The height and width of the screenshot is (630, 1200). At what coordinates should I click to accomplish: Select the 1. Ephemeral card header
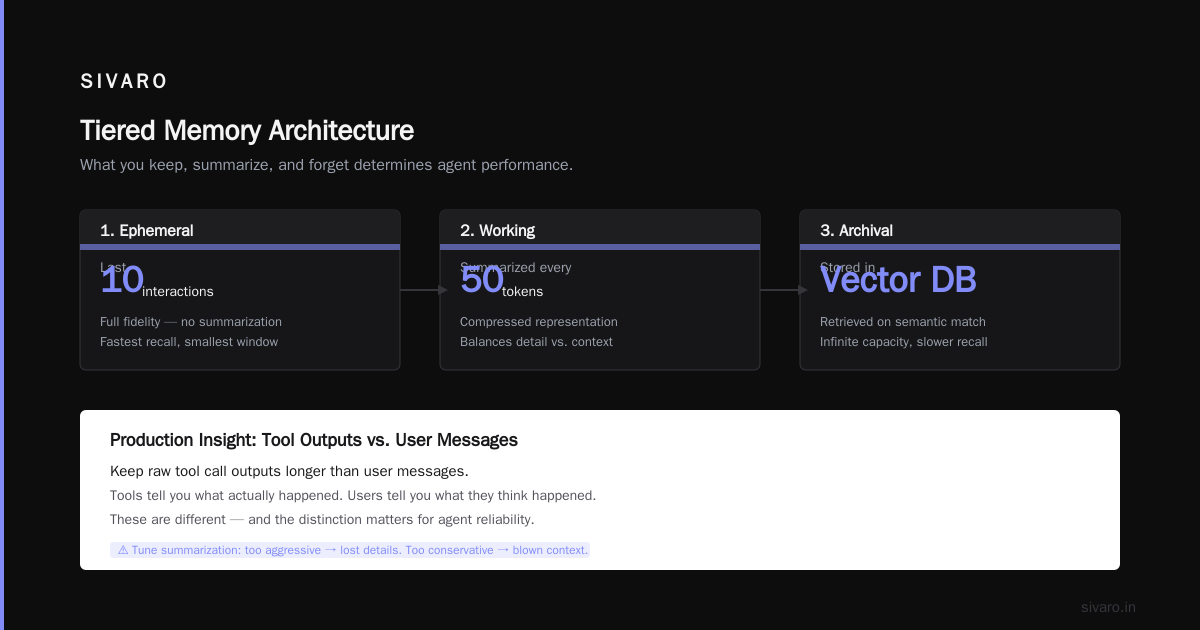(x=240, y=230)
